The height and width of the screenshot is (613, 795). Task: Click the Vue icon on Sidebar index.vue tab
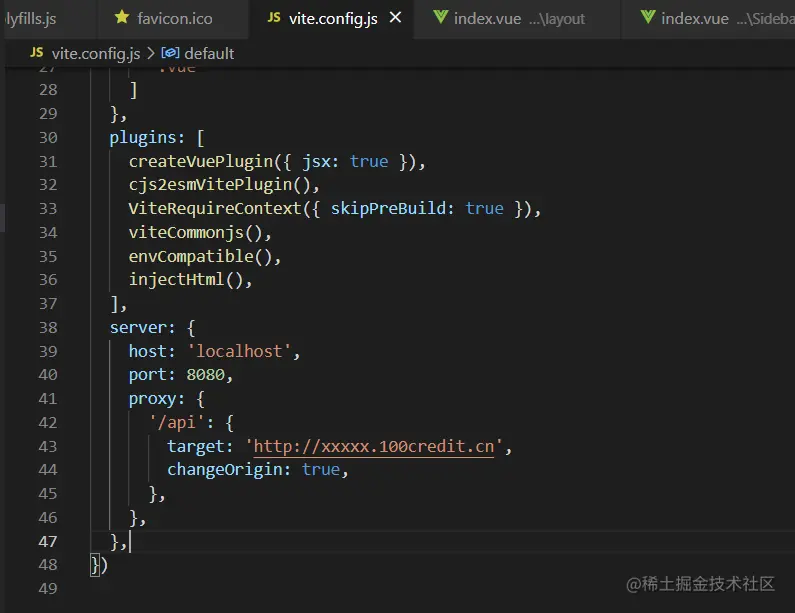point(647,17)
